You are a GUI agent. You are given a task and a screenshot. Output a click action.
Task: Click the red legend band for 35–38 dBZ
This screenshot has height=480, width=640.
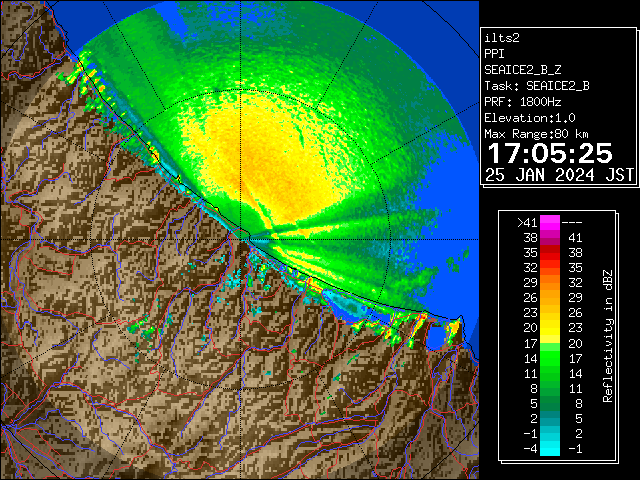[550, 253]
